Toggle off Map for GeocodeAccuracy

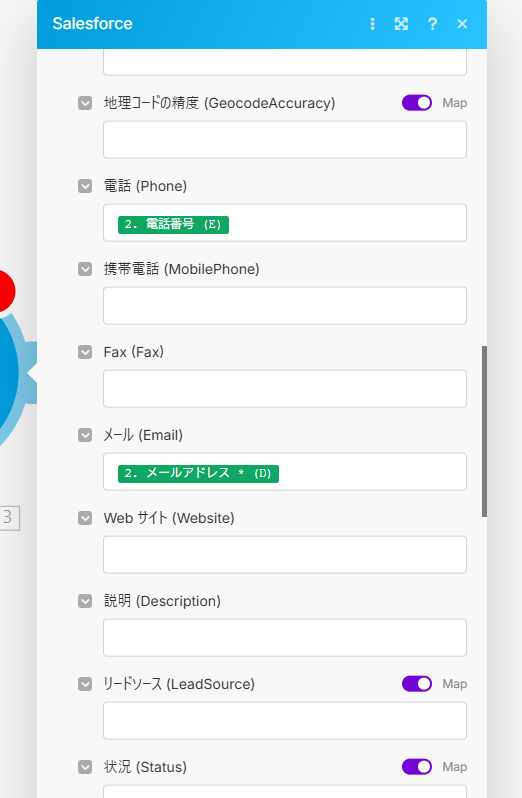pos(417,103)
